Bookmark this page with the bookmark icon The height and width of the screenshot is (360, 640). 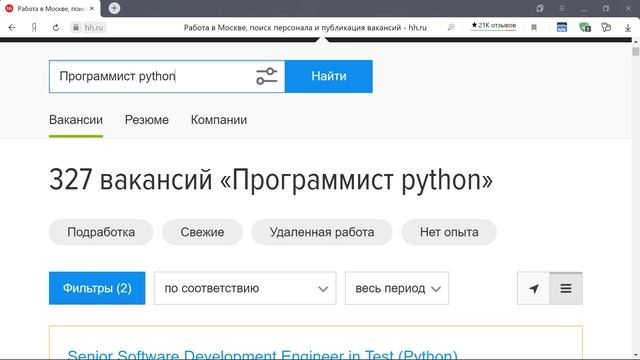click(x=534, y=27)
